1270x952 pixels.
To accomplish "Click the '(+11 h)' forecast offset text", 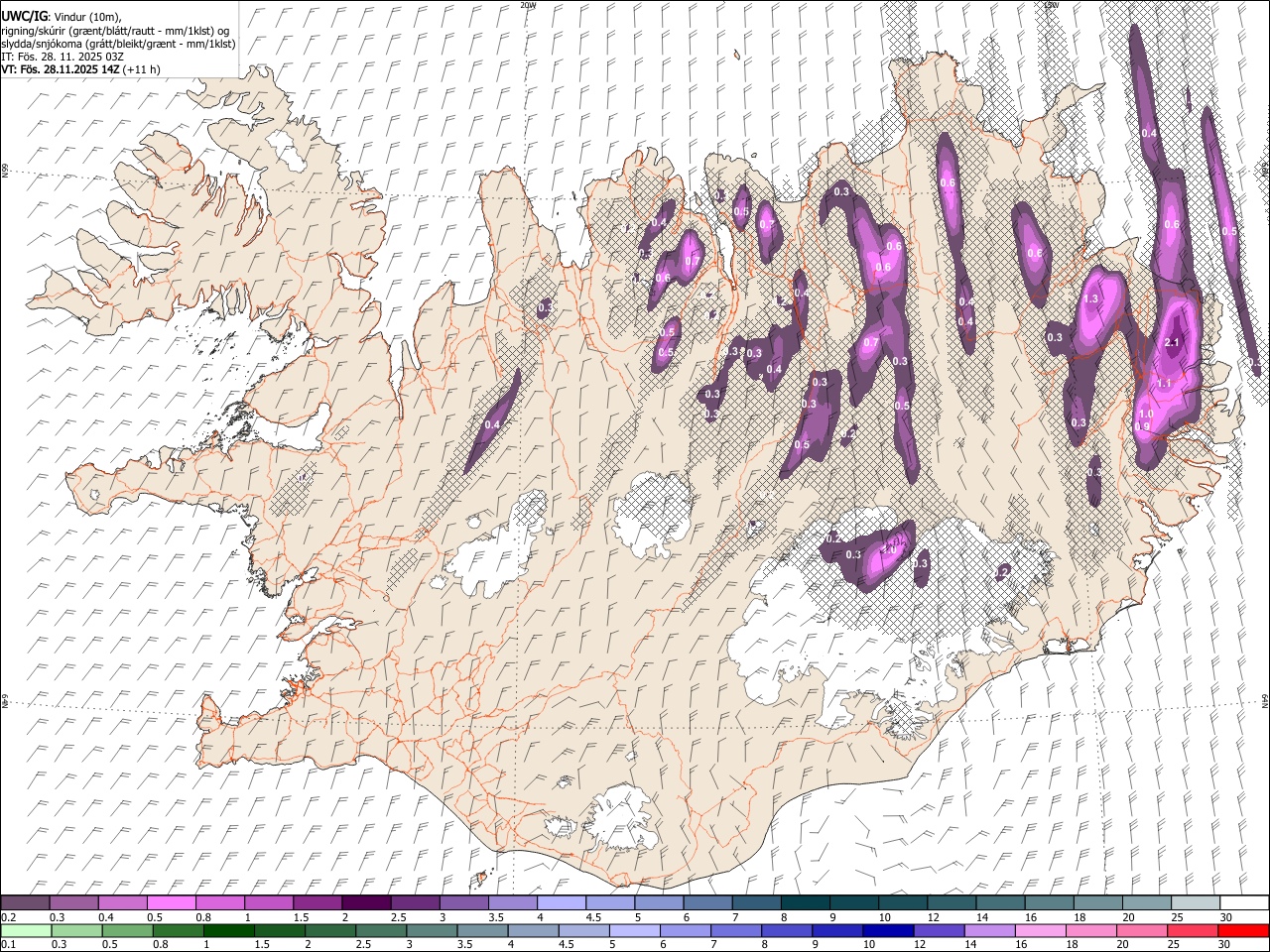I will pos(142,69).
